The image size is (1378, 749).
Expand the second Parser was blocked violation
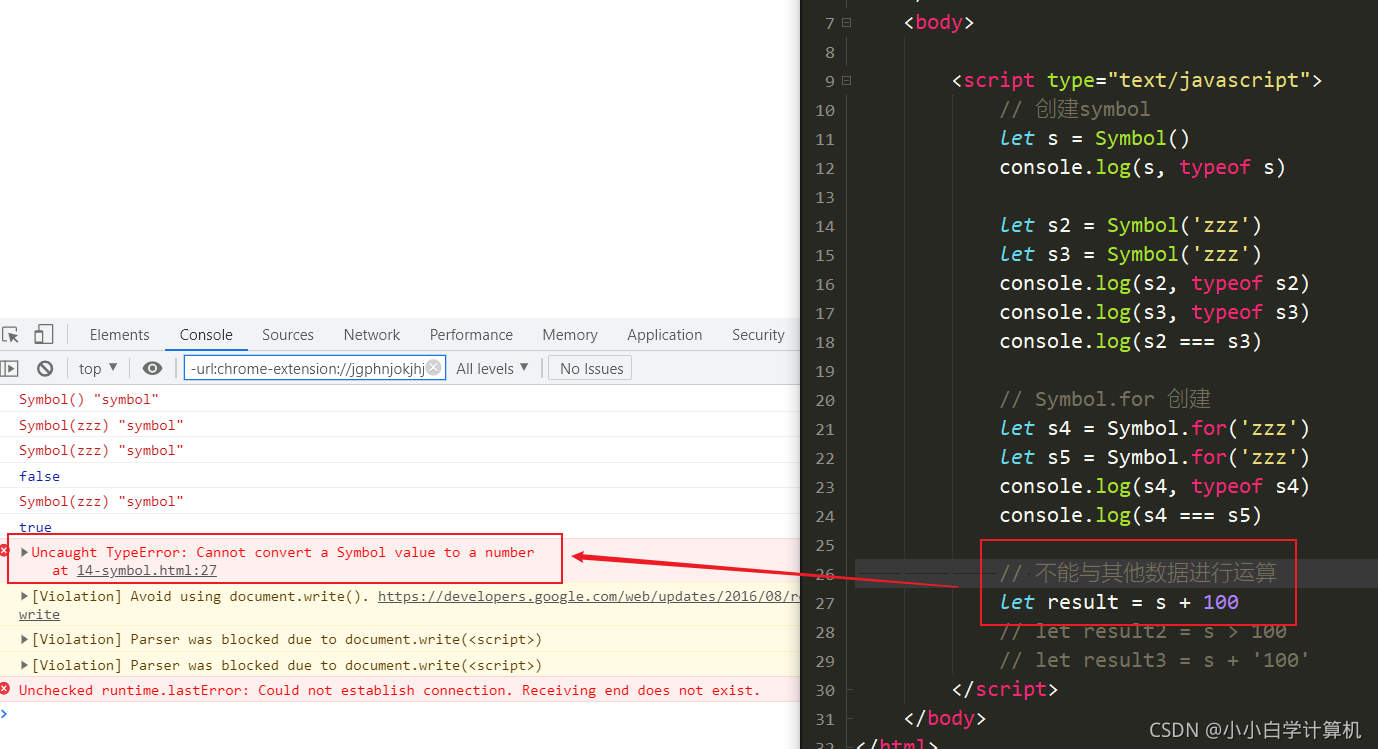click(x=25, y=665)
